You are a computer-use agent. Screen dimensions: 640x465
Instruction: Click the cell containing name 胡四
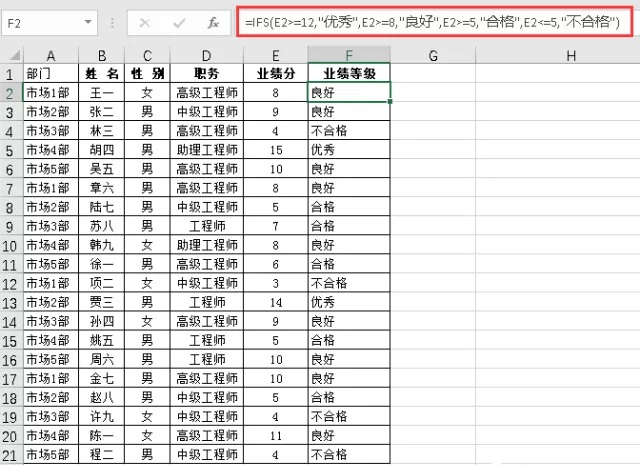pos(102,150)
